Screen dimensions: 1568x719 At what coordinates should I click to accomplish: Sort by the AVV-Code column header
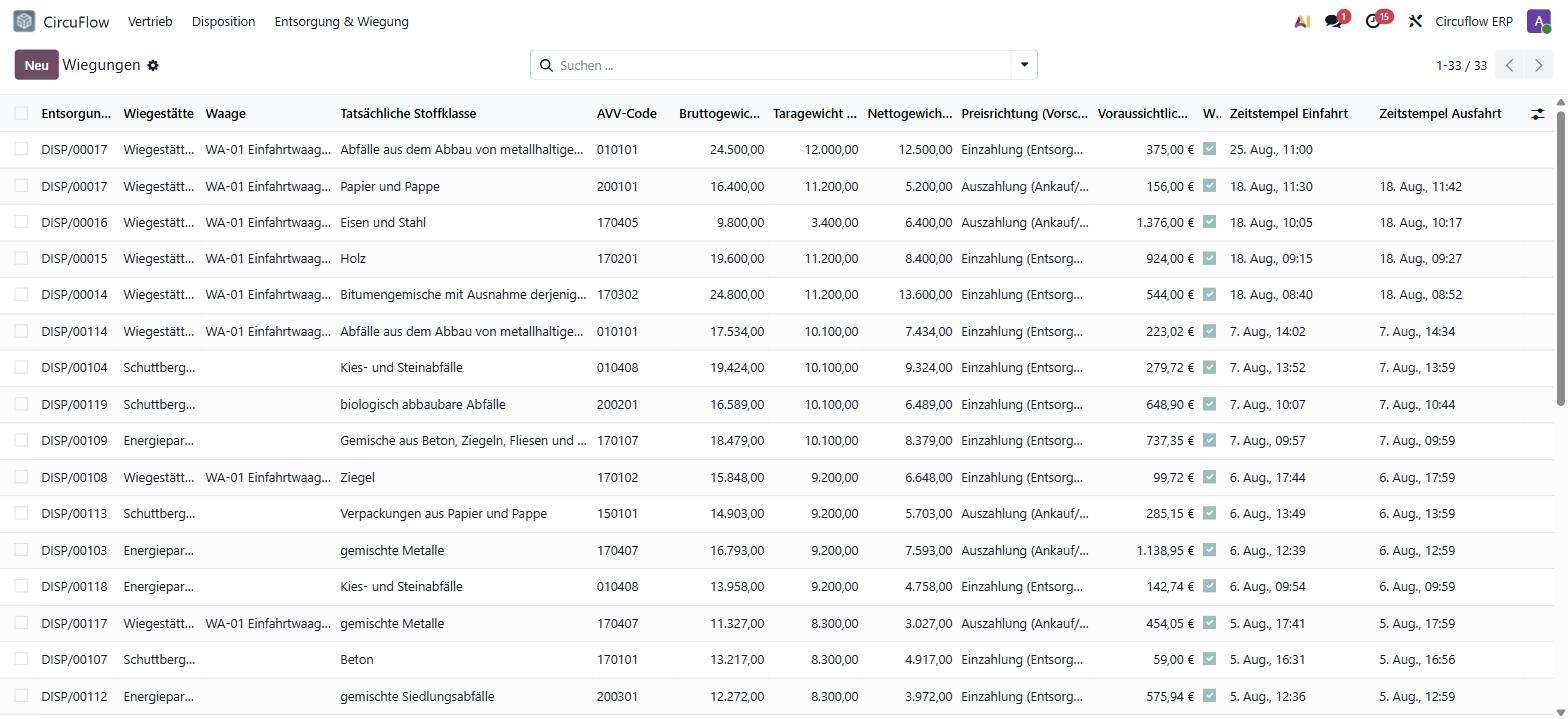click(x=626, y=113)
